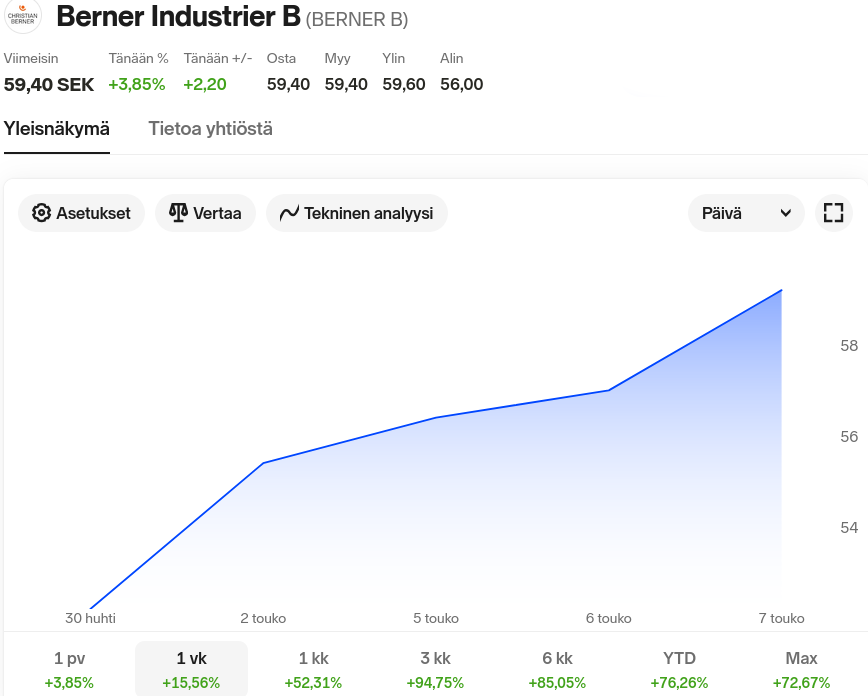The width and height of the screenshot is (868, 696).
Task: Select the 1 pv time range
Action: point(70,669)
